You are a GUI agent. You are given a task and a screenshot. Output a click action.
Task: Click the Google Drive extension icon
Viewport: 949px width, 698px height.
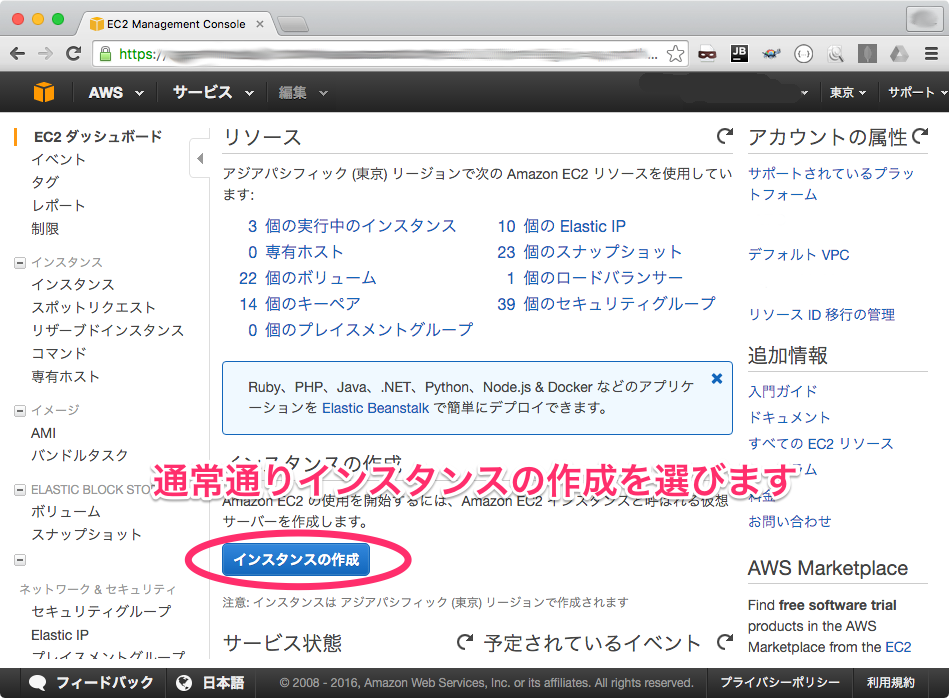click(x=899, y=54)
